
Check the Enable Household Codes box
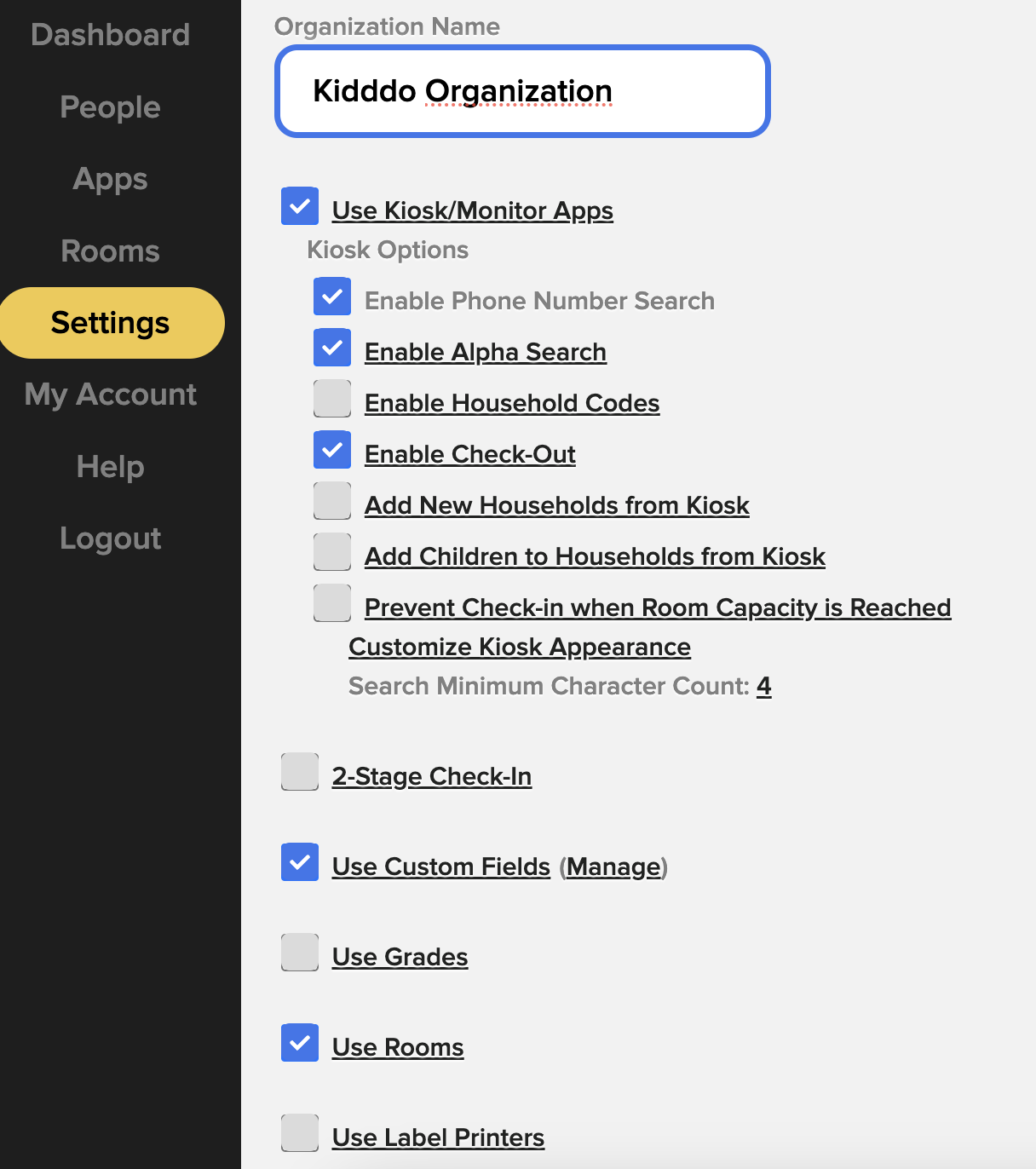point(332,400)
